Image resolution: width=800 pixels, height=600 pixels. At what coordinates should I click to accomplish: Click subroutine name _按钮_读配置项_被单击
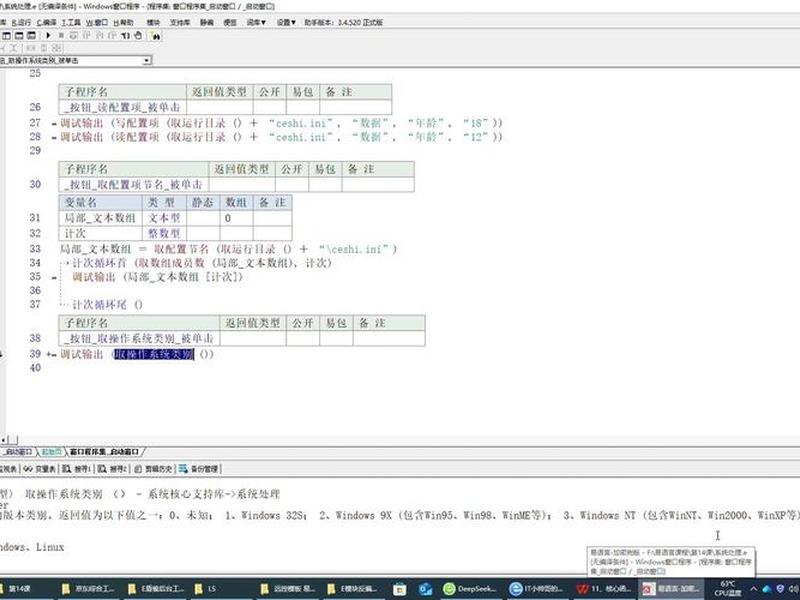click(122, 107)
